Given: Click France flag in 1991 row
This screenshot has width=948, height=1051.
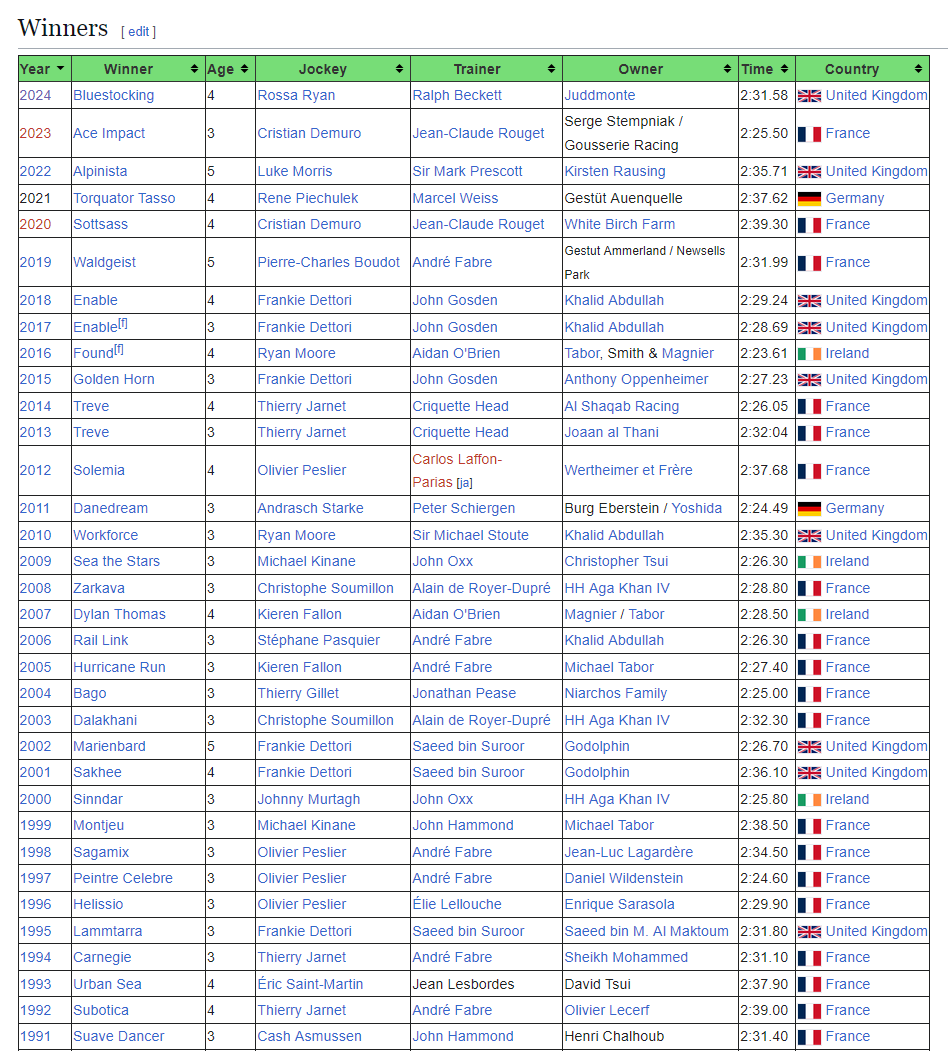Looking at the screenshot, I should (x=809, y=1038).
